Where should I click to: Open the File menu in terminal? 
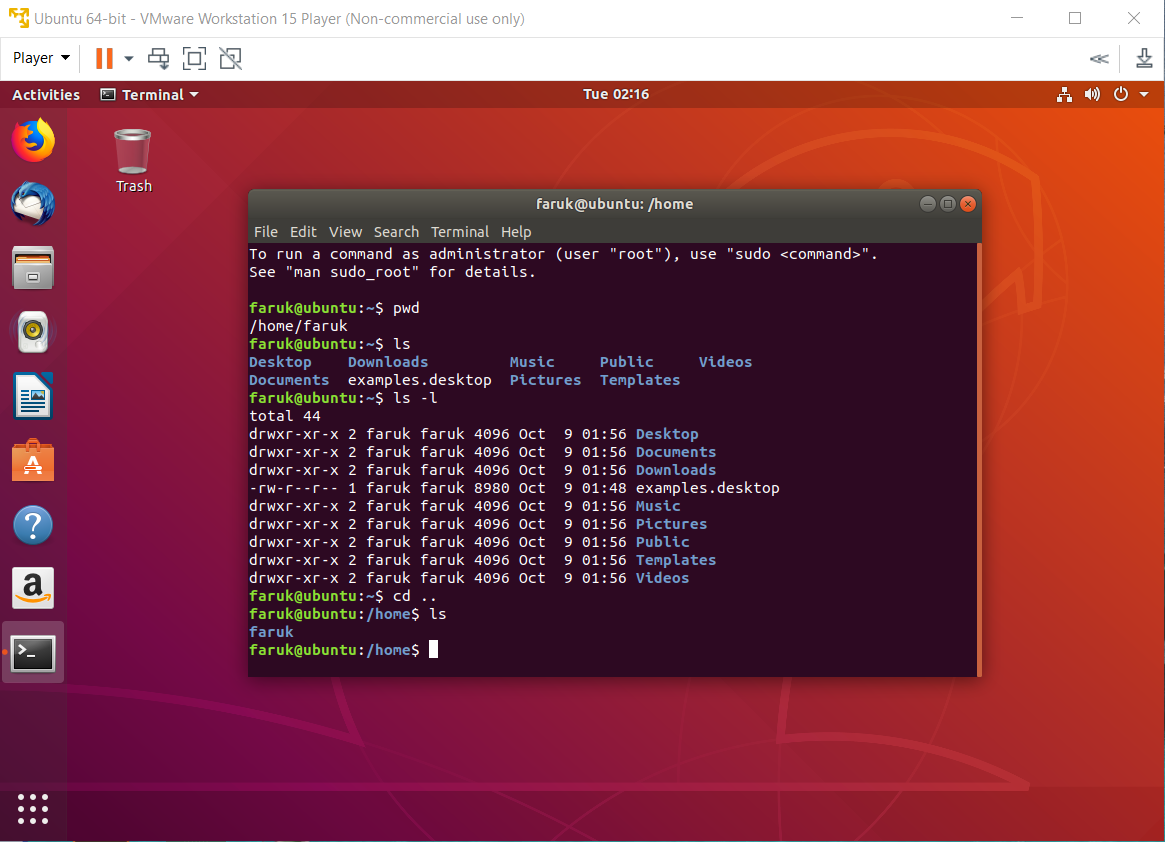265,232
